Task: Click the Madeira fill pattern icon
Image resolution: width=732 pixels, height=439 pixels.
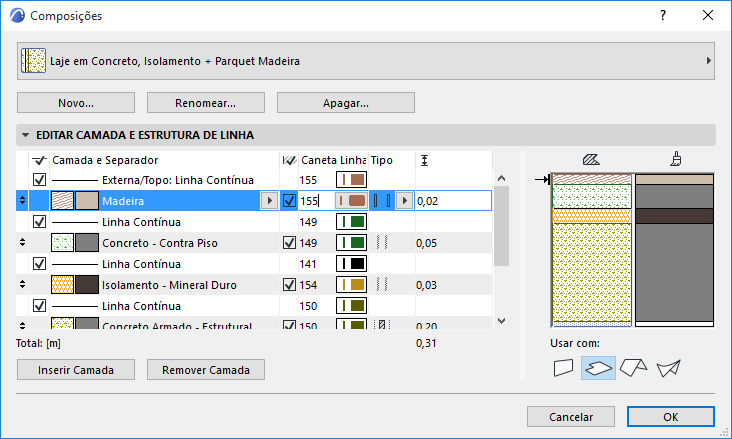Action: point(63,201)
